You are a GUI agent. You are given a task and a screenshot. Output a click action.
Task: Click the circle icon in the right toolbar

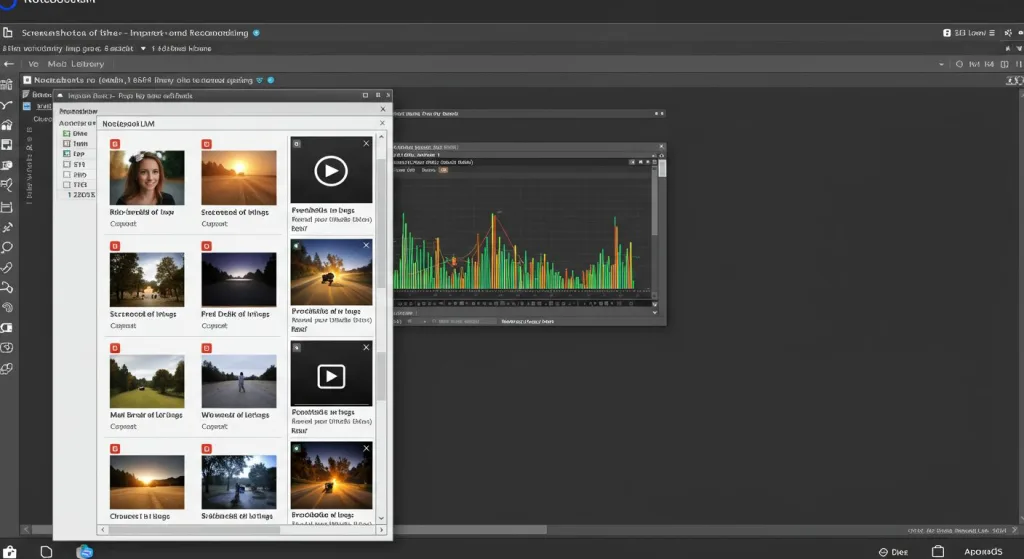pyautogui.click(x=959, y=64)
